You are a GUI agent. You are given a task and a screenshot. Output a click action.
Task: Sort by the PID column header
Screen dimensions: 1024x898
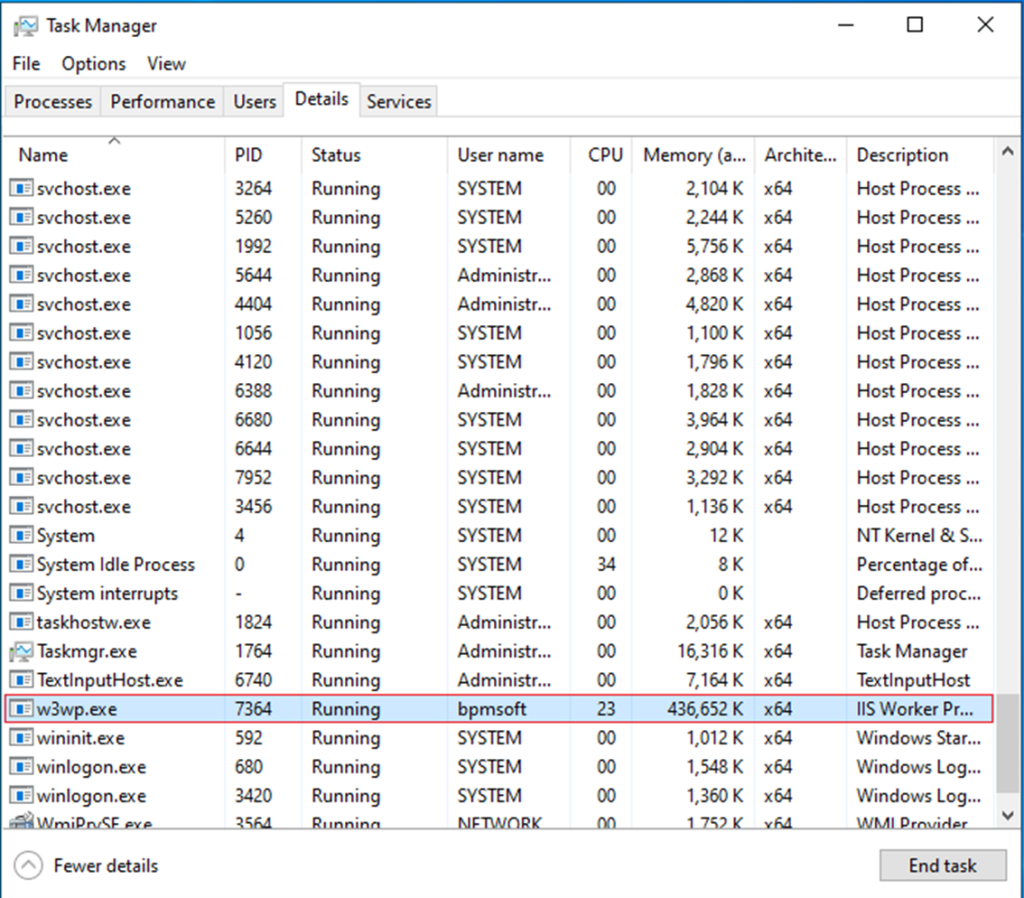[263, 155]
